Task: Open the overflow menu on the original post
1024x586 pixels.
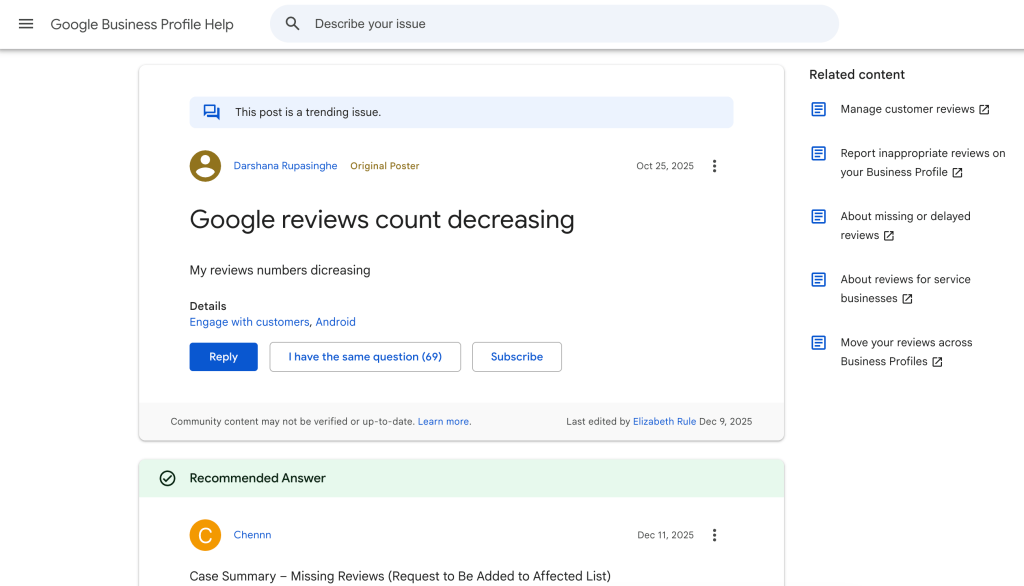Action: [715, 166]
